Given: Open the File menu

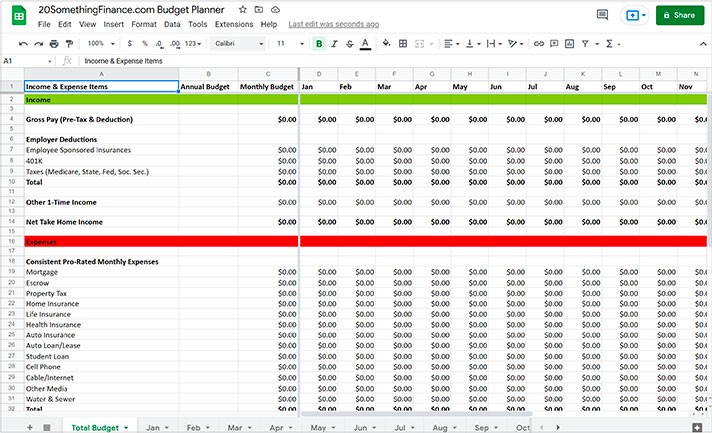Looking at the screenshot, I should (x=44, y=25).
